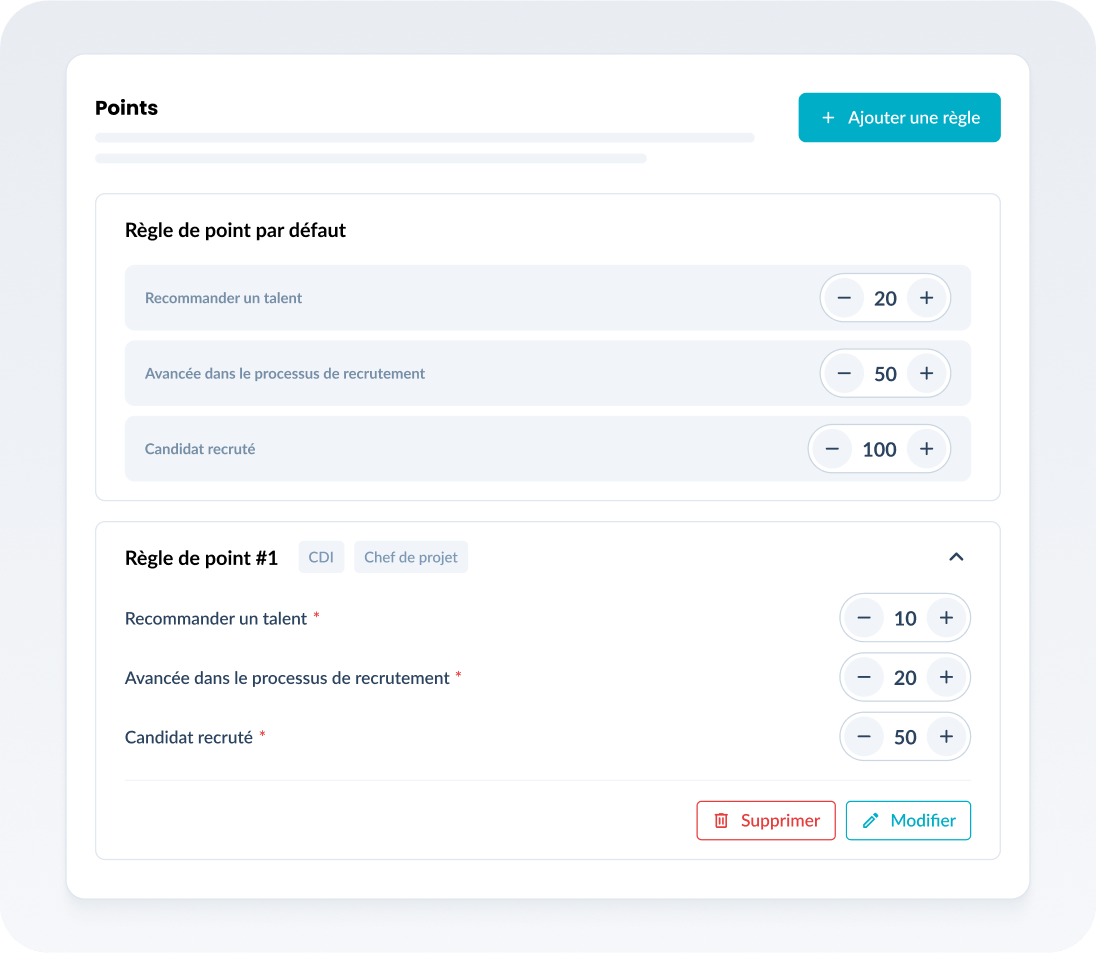Select the Chef de projet tag
This screenshot has width=1096, height=953.
coord(411,558)
